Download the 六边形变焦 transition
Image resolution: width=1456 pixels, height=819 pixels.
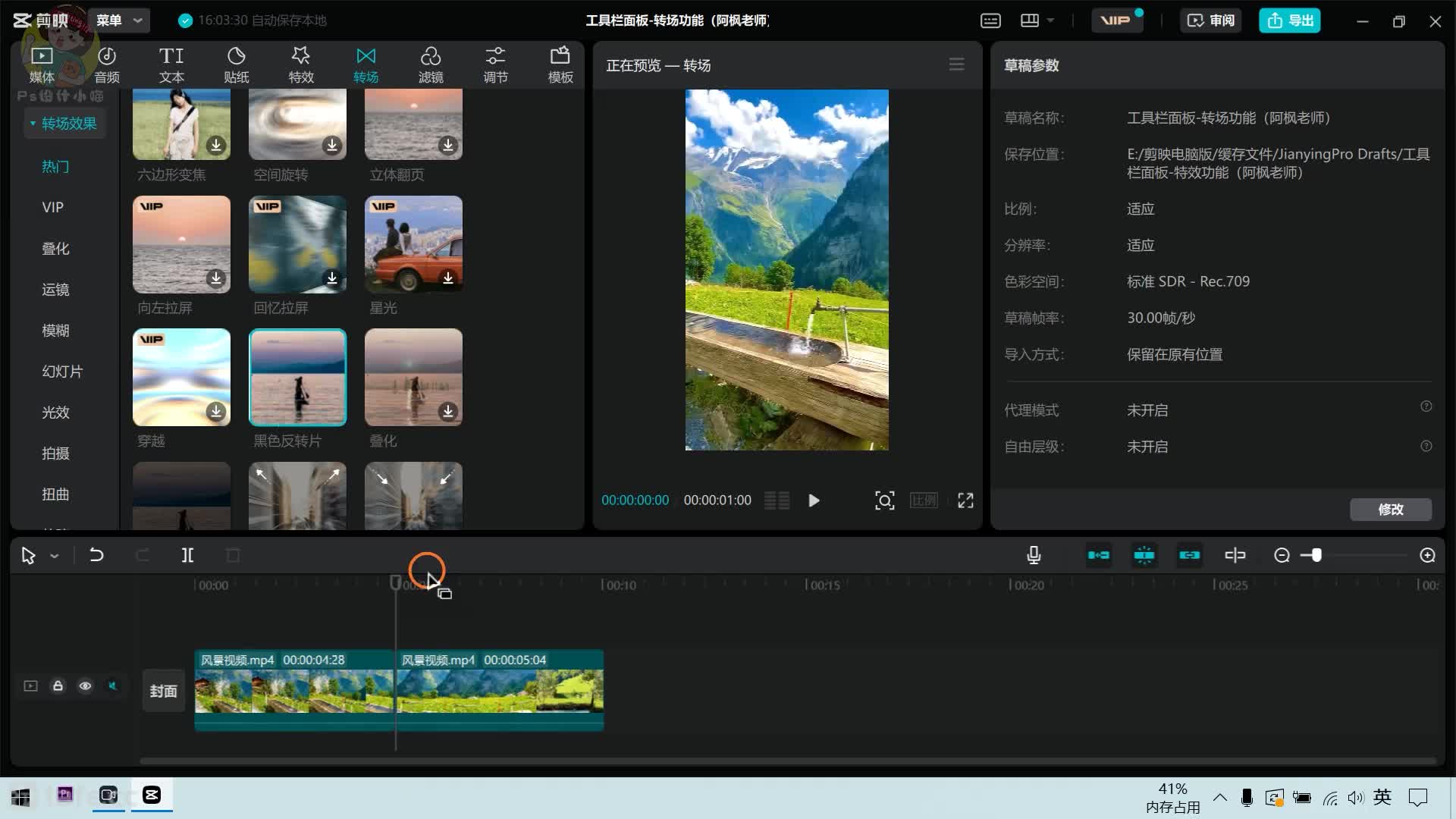click(x=216, y=145)
